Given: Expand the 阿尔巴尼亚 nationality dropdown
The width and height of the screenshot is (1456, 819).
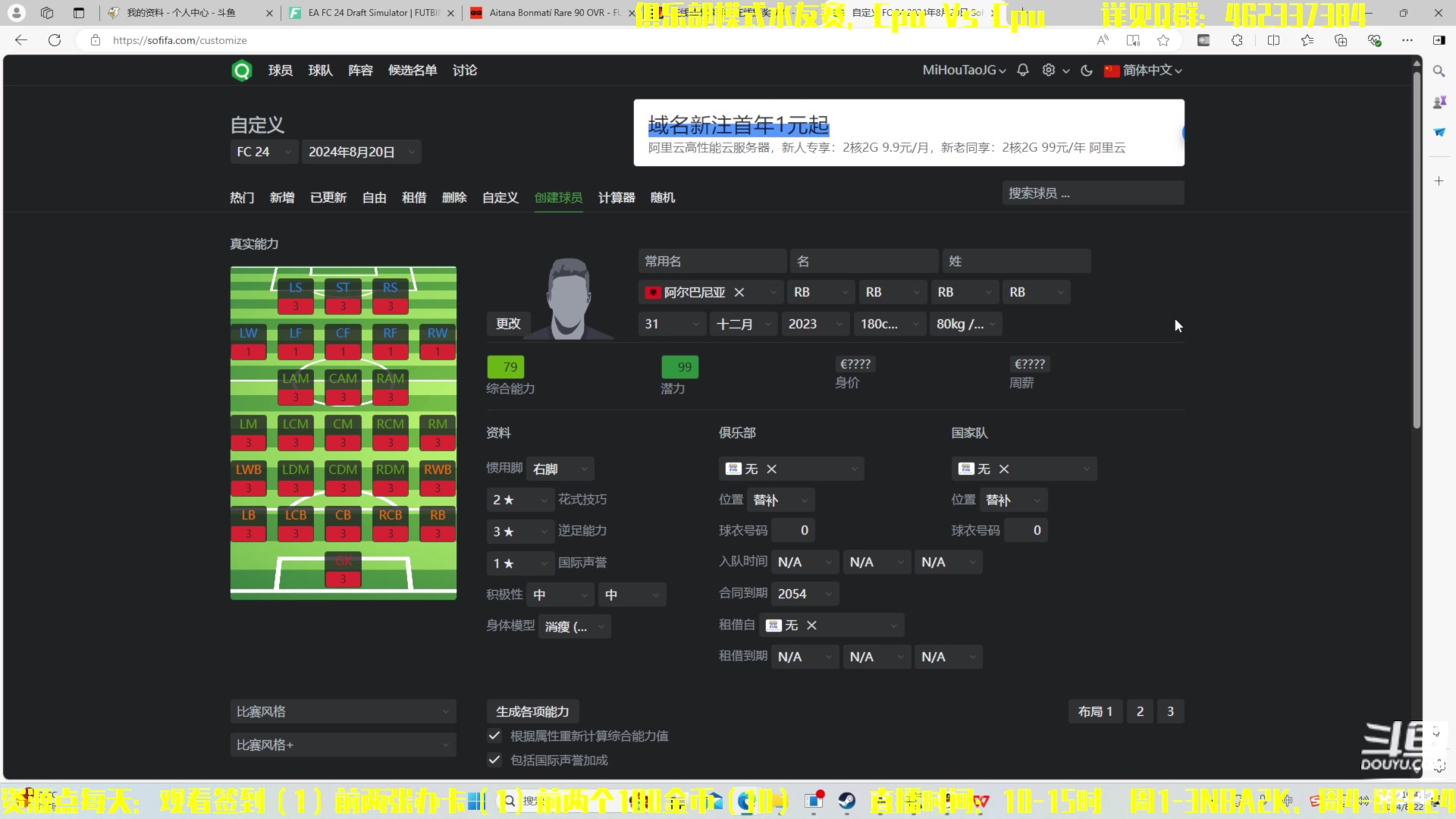Looking at the screenshot, I should (711, 292).
